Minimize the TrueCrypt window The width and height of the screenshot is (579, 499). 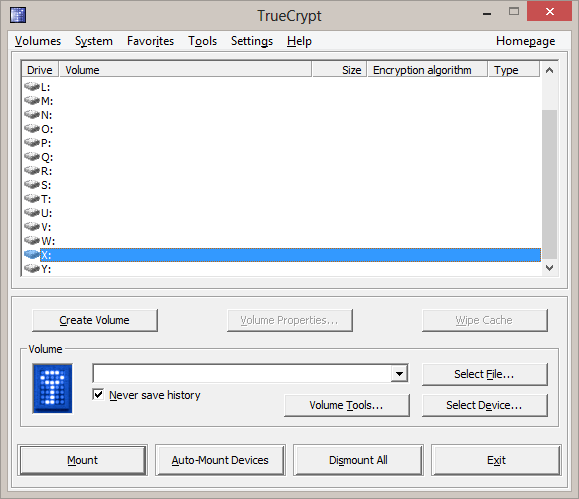(x=487, y=13)
